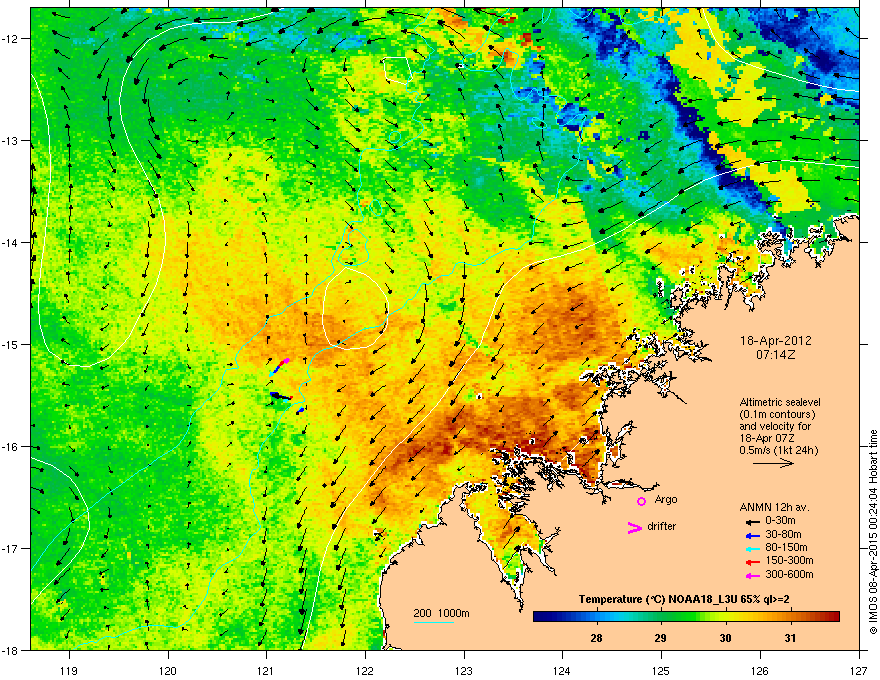Click the blue 30-80m arrow legend

753,535
